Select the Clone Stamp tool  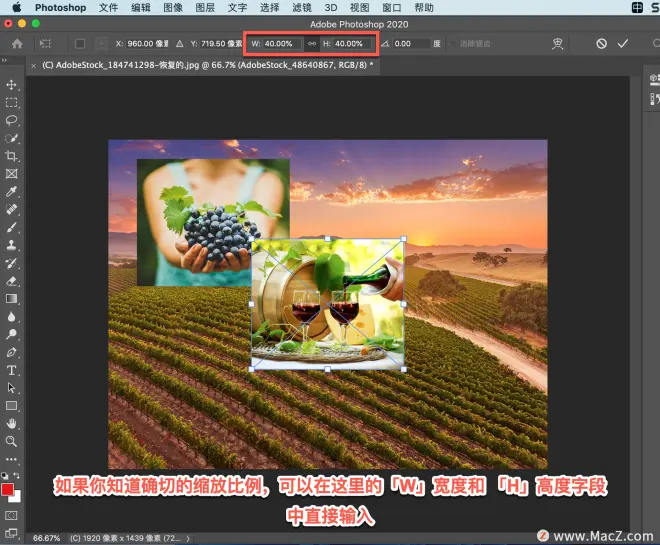point(11,245)
